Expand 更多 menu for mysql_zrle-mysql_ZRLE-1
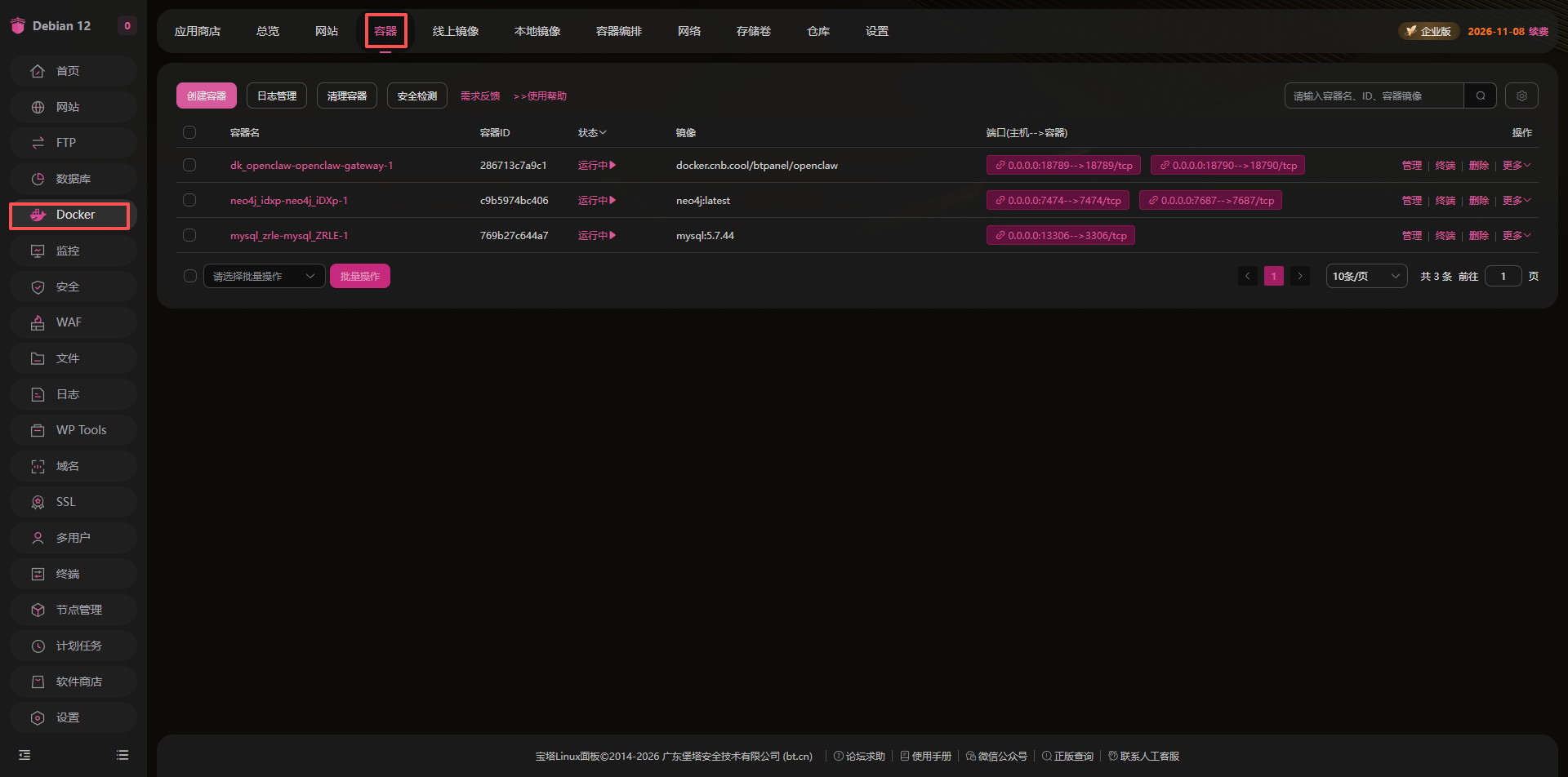1568x777 pixels. coord(1516,235)
